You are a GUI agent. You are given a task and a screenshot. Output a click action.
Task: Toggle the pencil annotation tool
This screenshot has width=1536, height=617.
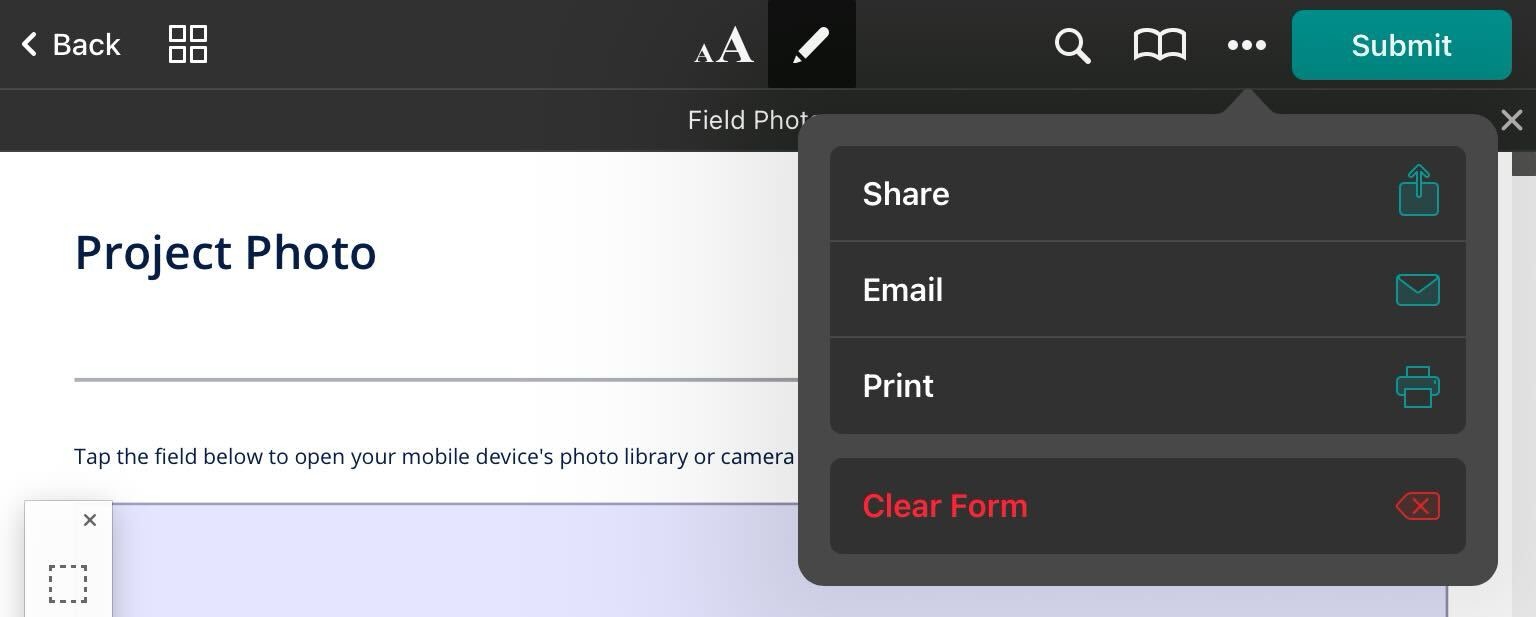(811, 45)
